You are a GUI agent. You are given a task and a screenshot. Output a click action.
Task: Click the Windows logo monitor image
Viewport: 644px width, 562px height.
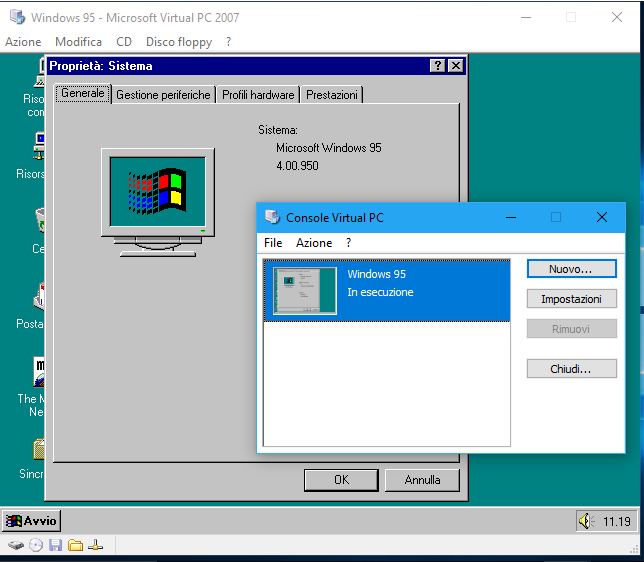click(158, 203)
